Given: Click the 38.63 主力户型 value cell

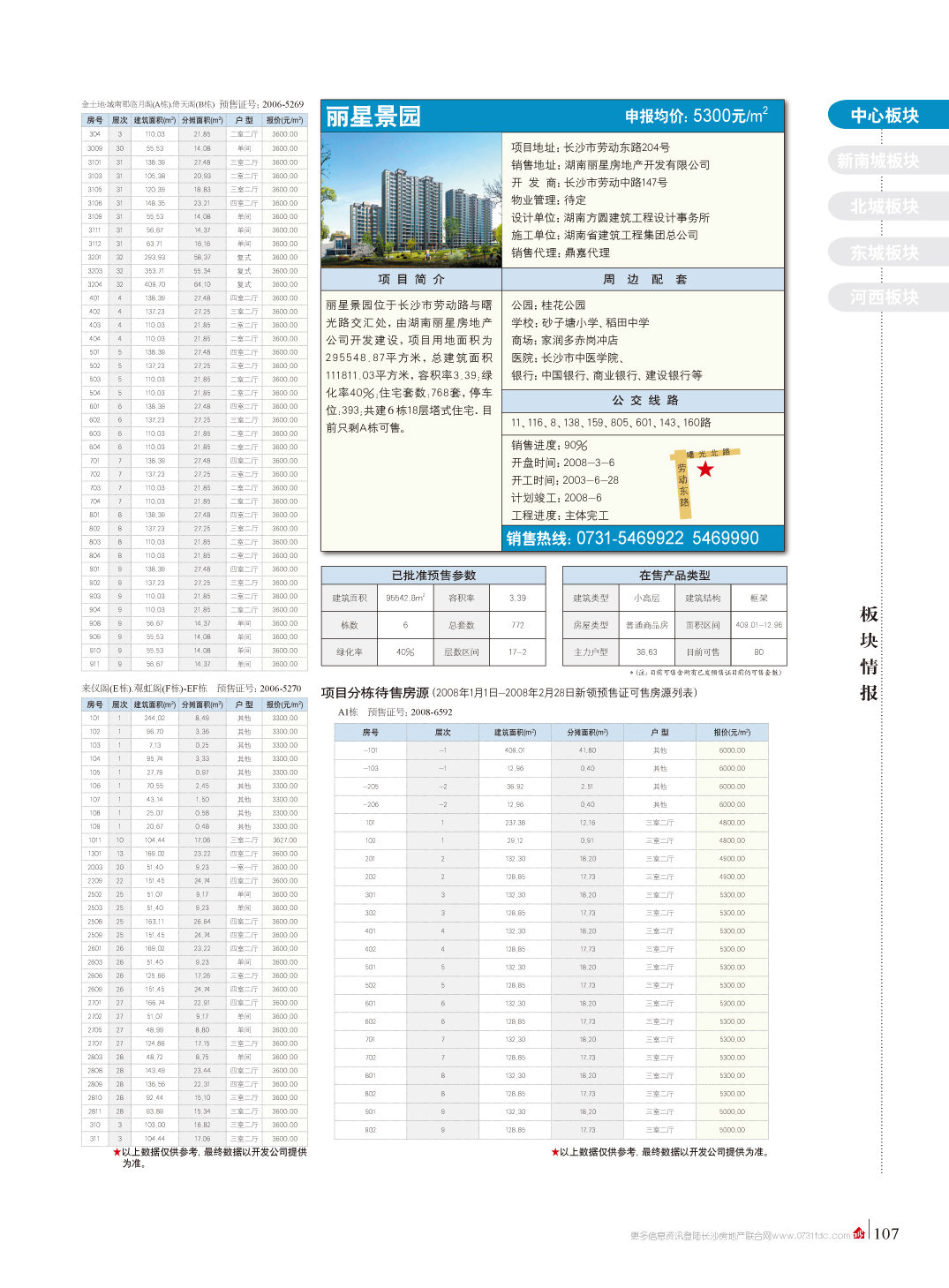Looking at the screenshot, I should (646, 652).
